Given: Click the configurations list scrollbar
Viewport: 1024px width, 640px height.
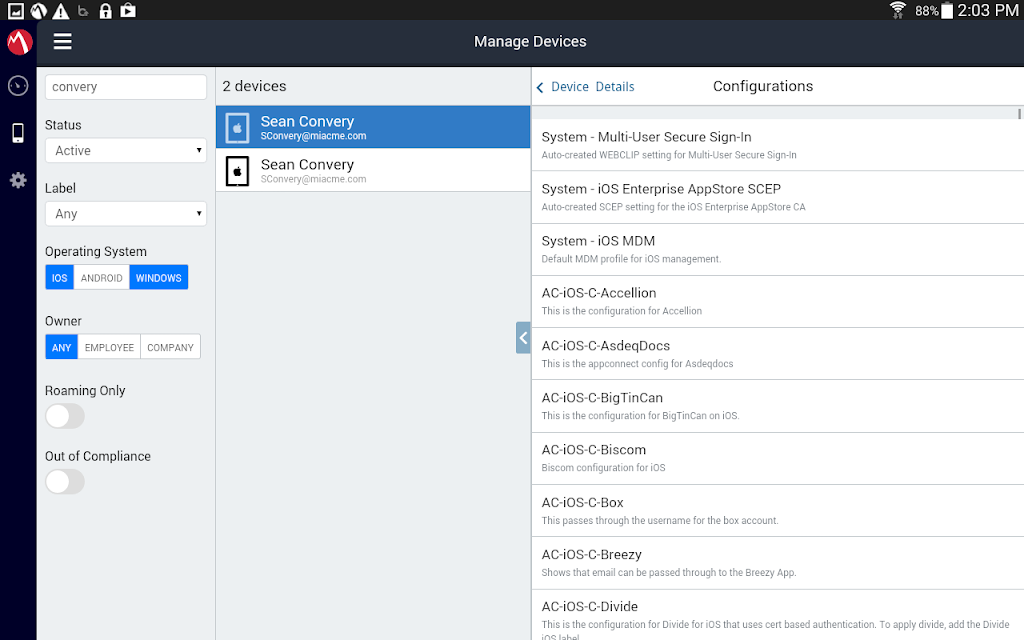Looking at the screenshot, I should click(x=1019, y=114).
